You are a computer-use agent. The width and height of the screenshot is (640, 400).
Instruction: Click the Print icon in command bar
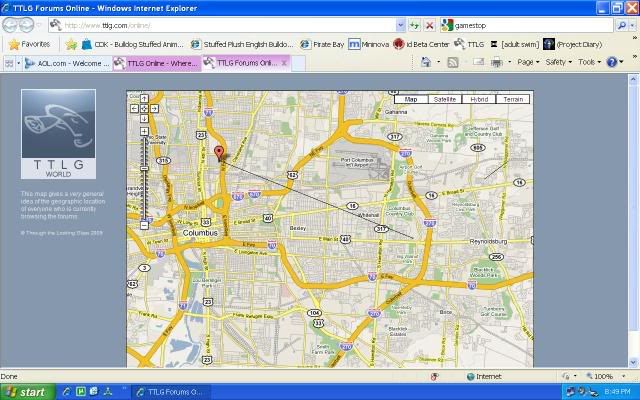(x=497, y=62)
